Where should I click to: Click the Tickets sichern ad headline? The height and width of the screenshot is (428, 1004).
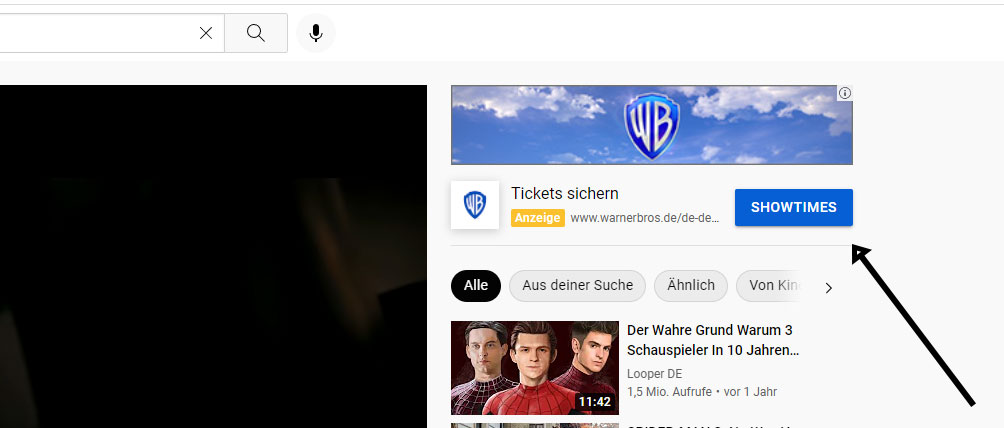(x=565, y=194)
